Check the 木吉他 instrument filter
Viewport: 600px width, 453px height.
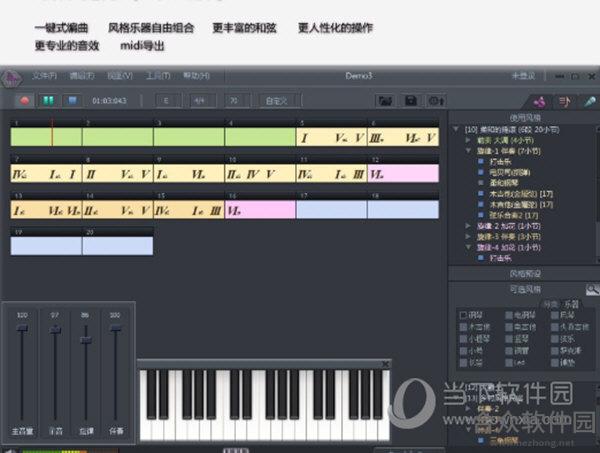tap(463, 327)
